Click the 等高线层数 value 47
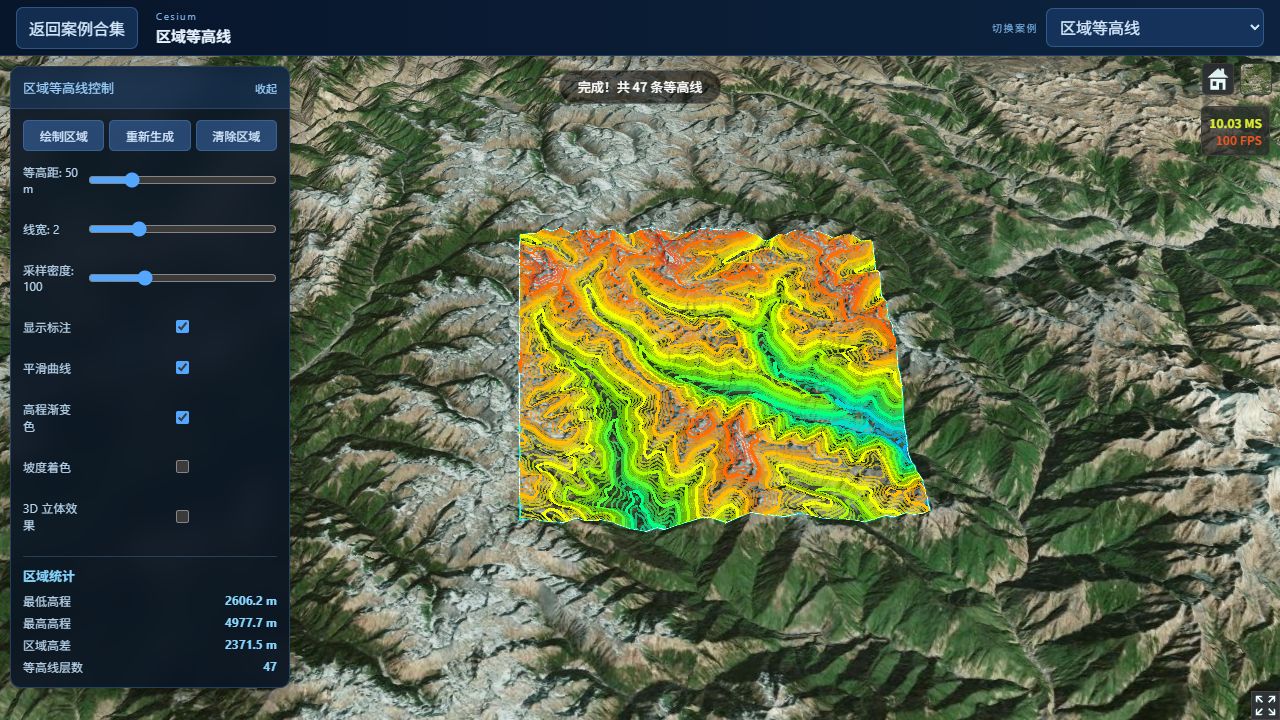The width and height of the screenshot is (1280, 720). click(270, 667)
